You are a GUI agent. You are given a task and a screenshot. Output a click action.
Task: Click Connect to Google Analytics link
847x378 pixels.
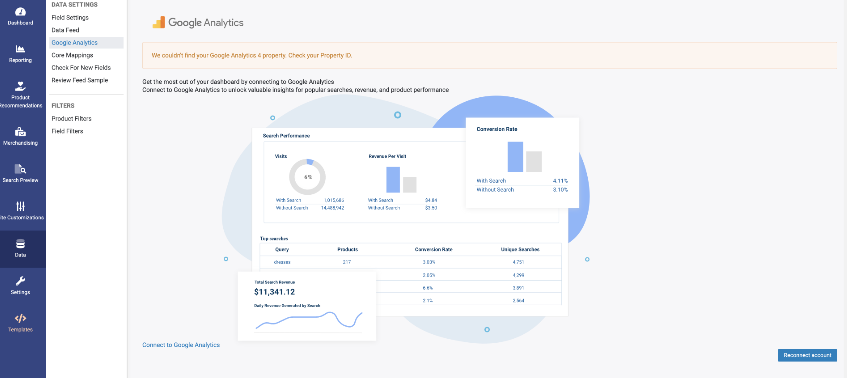coord(181,345)
